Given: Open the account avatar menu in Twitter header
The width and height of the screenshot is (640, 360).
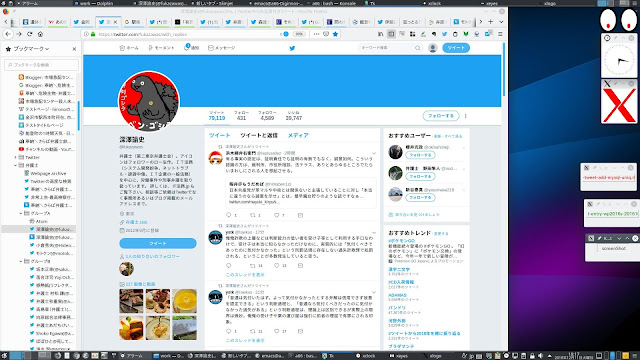Looking at the screenshot, I should point(433,48).
